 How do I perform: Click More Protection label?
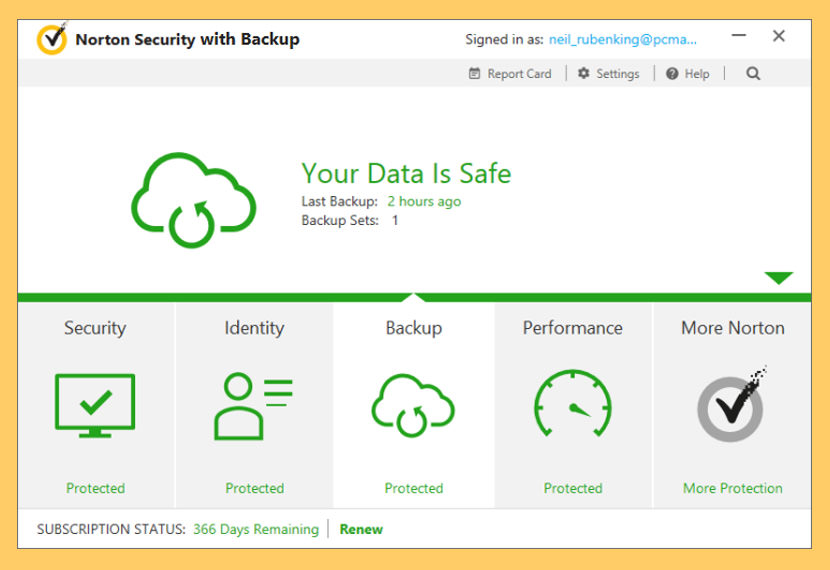(x=733, y=488)
